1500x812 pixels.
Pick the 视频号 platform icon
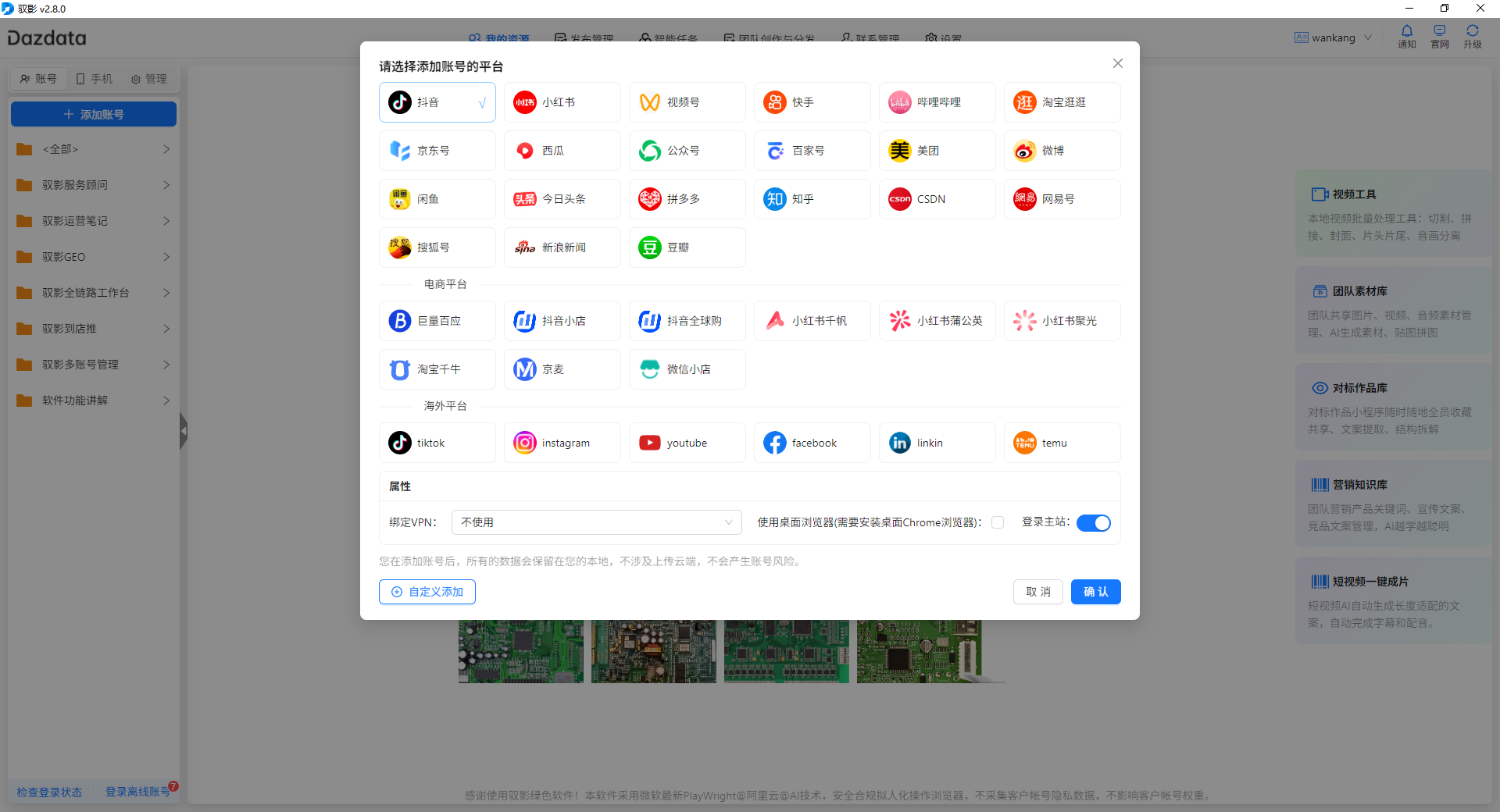pyautogui.click(x=650, y=102)
